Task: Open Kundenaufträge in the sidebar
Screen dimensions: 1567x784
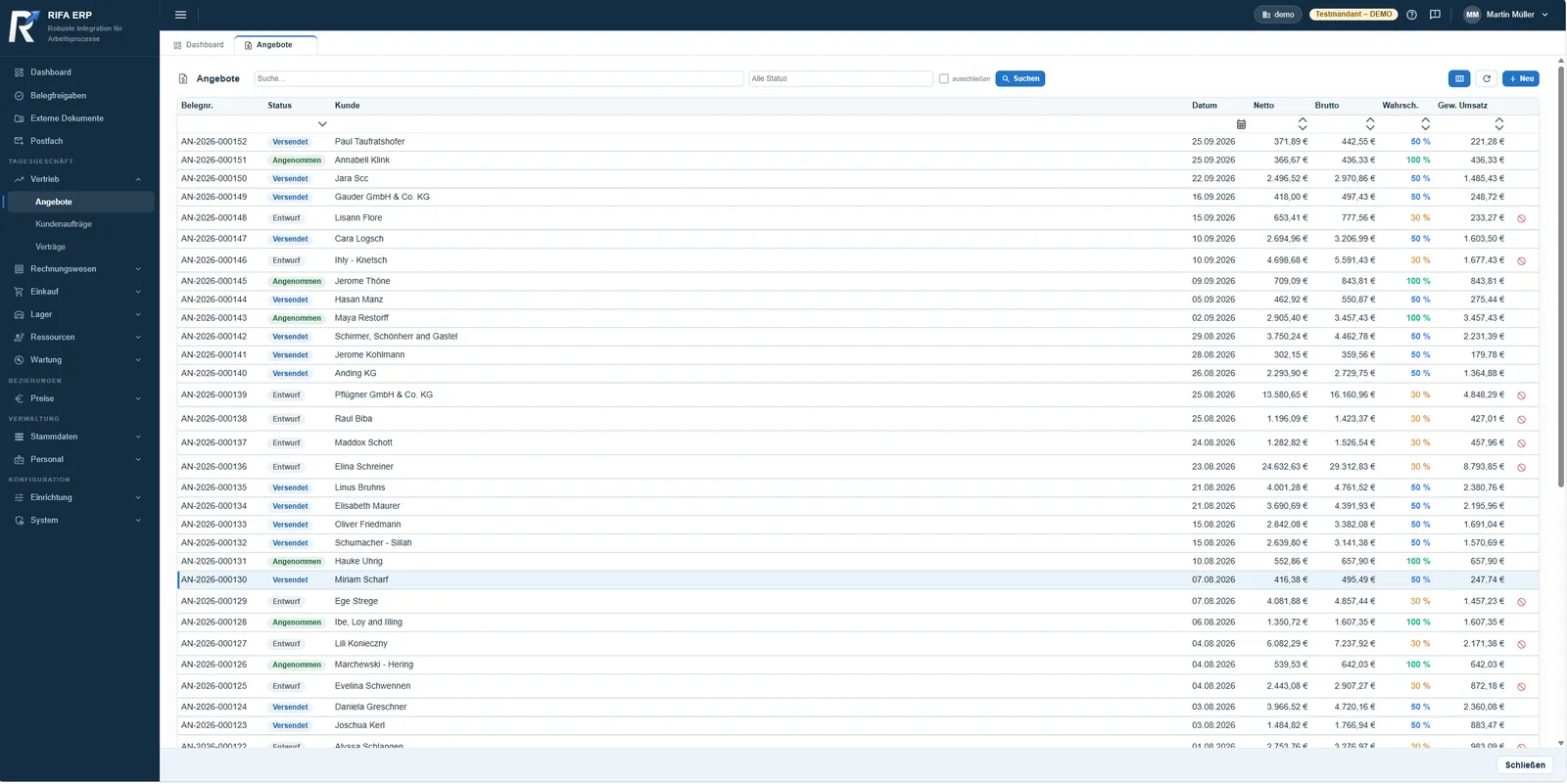Action: coord(64,224)
